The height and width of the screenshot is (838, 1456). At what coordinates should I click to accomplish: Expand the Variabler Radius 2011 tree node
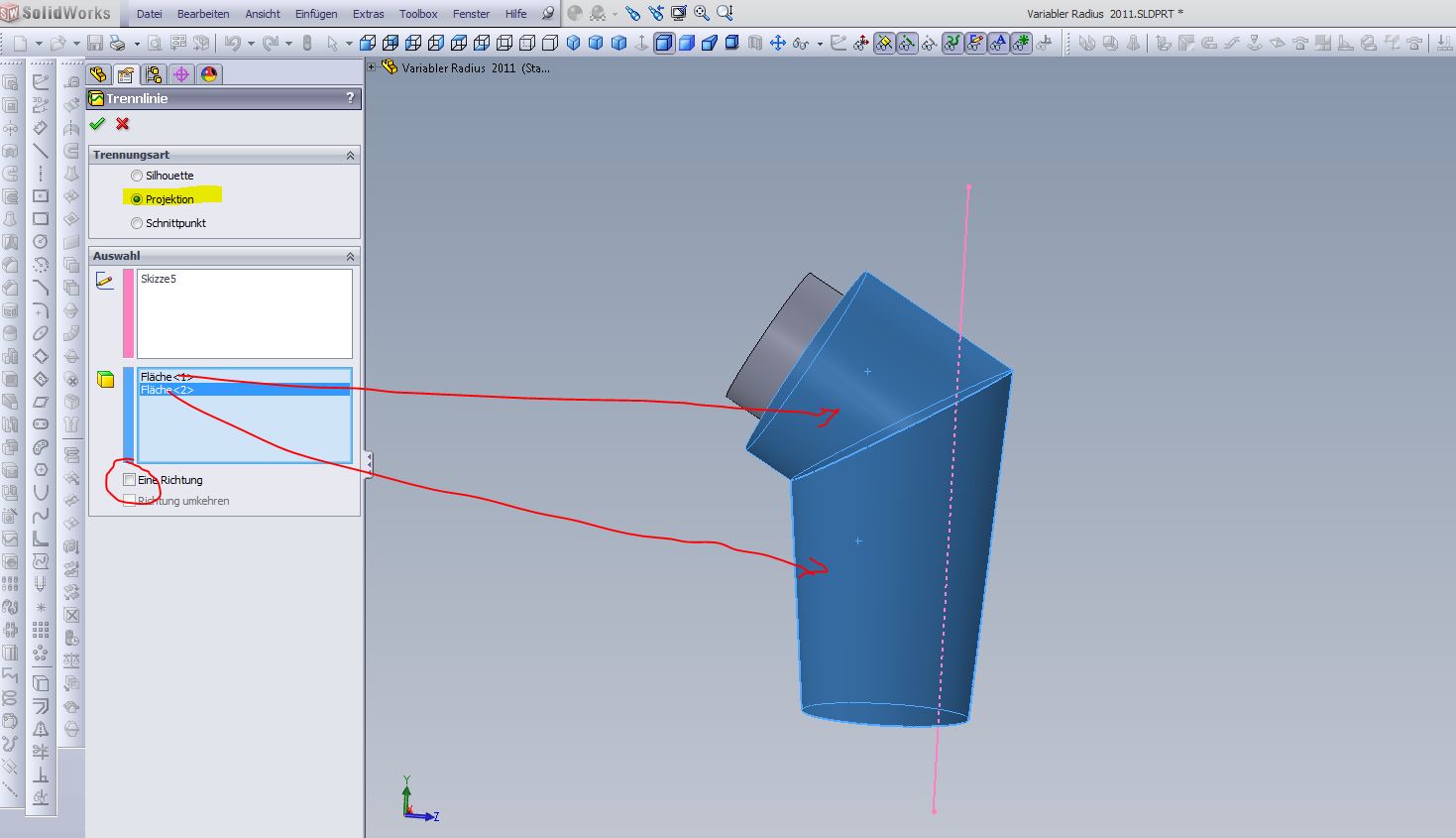pyautogui.click(x=373, y=67)
